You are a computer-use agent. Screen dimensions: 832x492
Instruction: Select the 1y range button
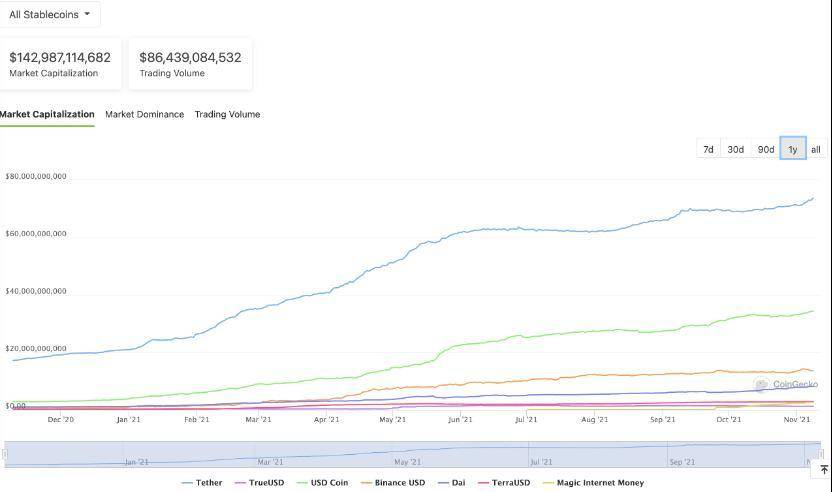(x=793, y=149)
